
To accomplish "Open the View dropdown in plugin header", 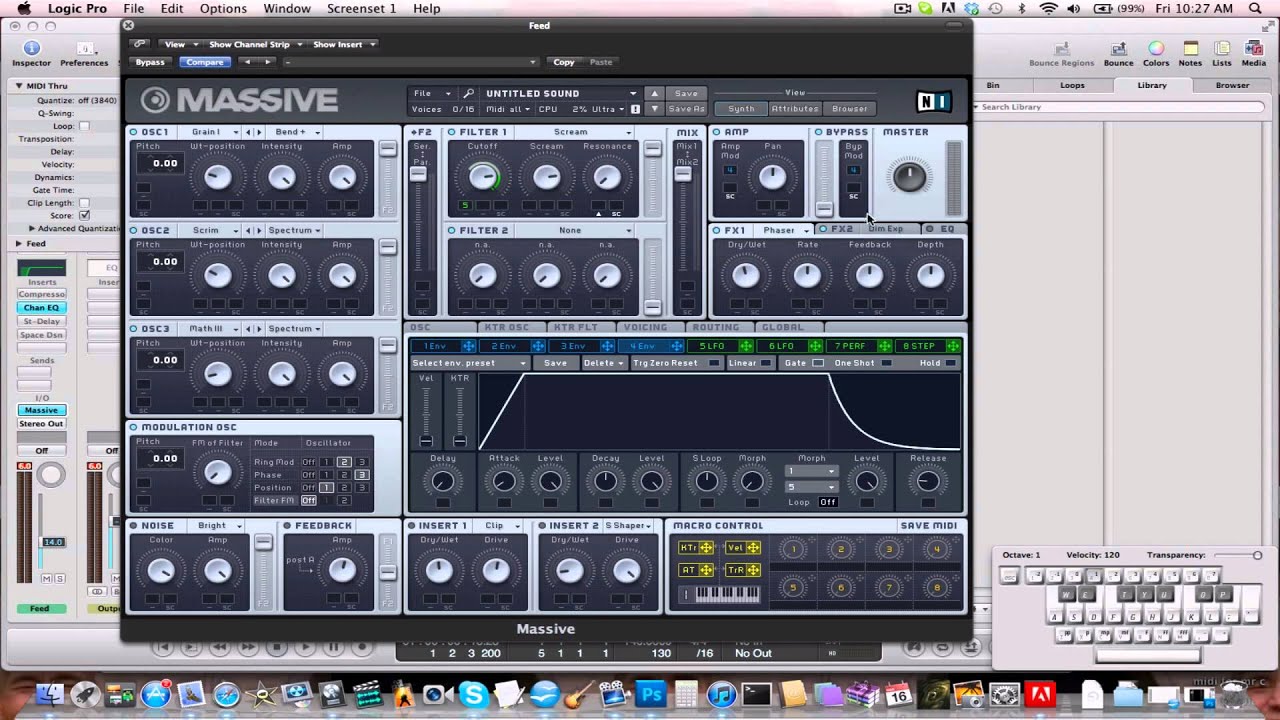I will click(x=180, y=44).
